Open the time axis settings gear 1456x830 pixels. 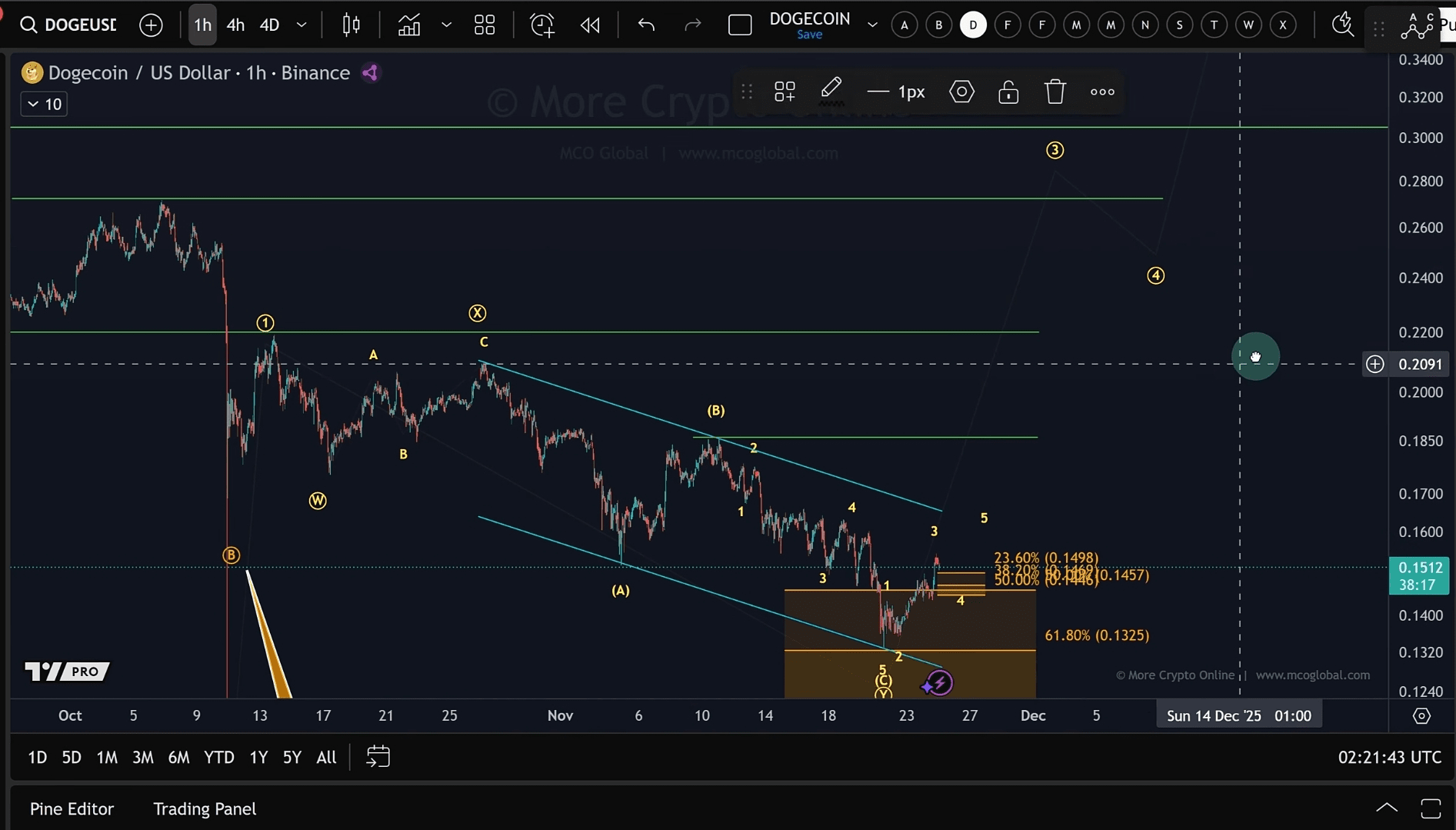[1421, 716]
